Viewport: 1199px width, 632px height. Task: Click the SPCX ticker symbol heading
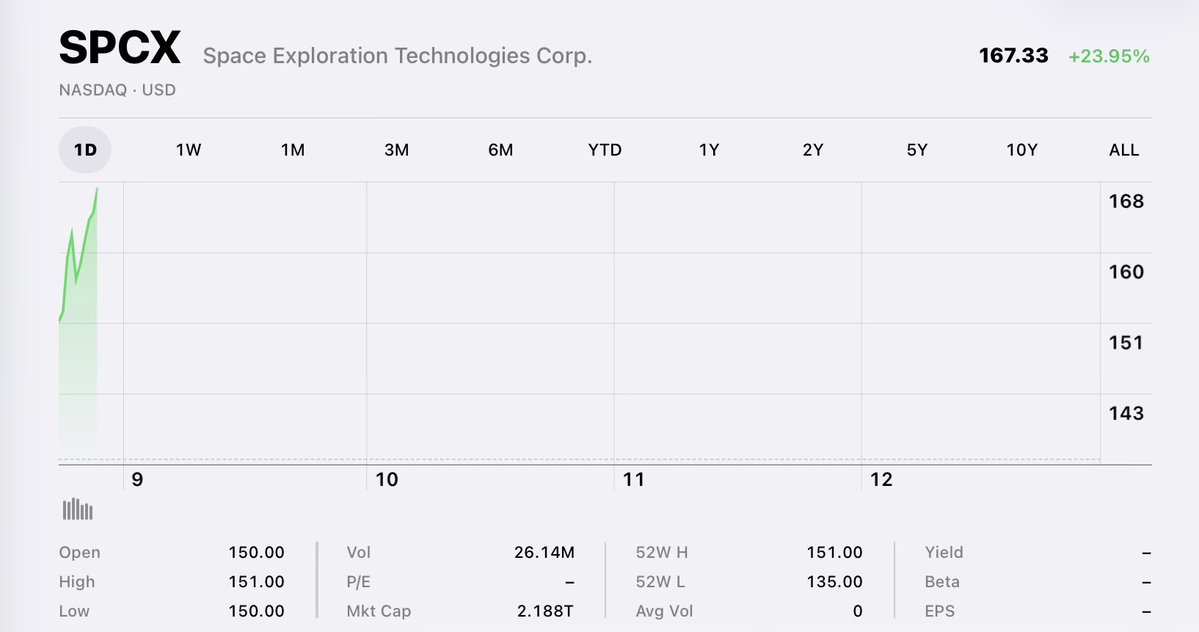(119, 47)
